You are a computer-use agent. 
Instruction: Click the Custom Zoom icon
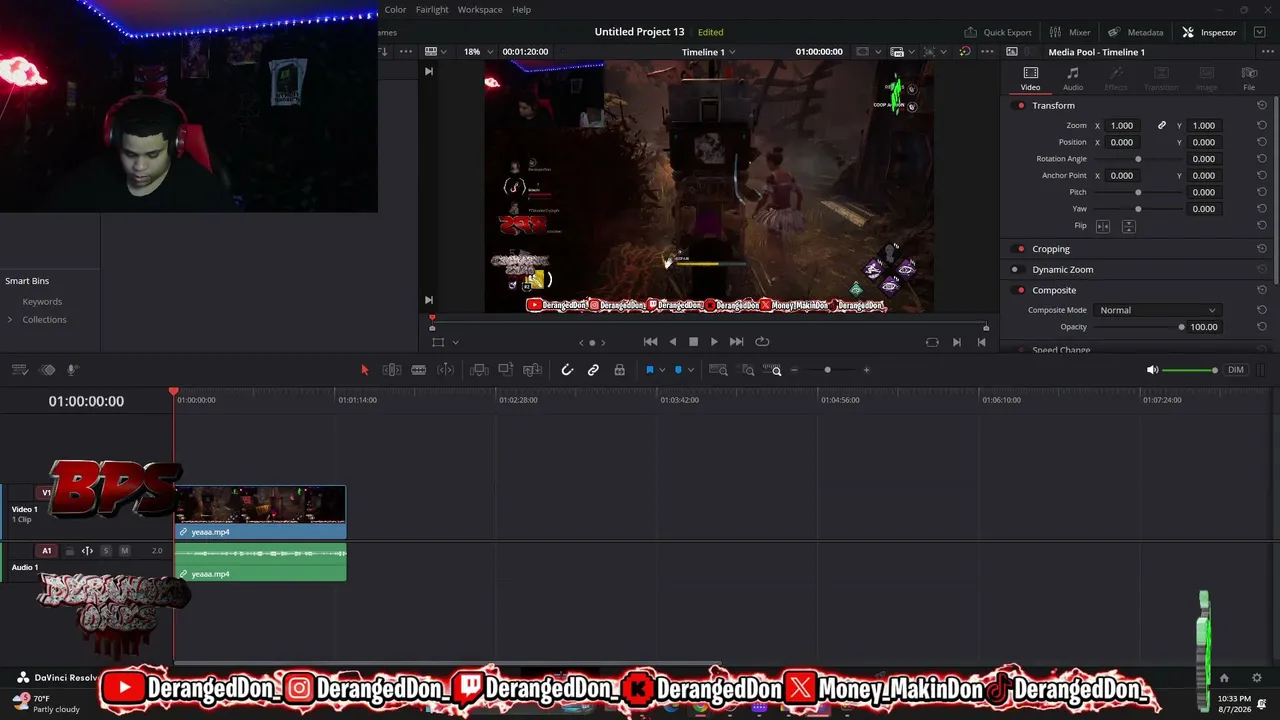point(772,370)
